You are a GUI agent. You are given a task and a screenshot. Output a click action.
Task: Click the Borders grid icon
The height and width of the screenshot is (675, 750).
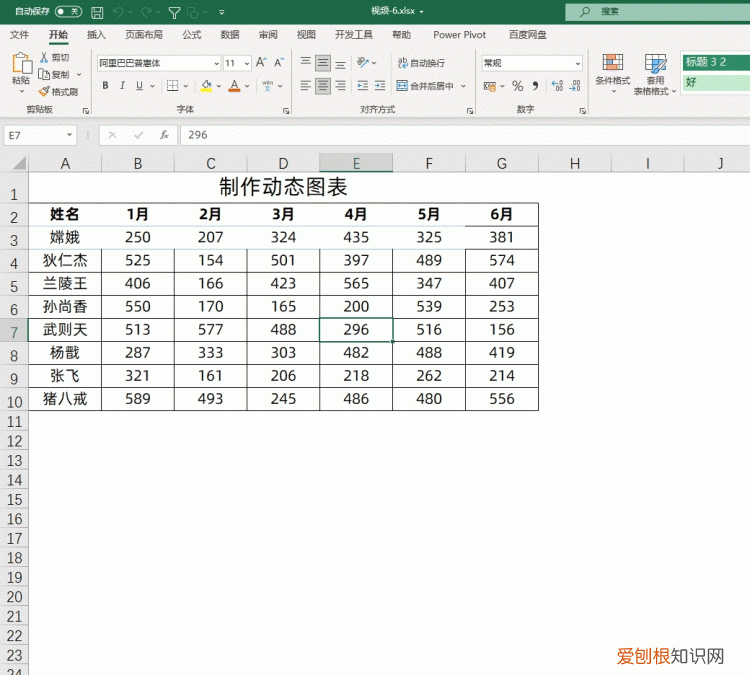(x=172, y=86)
